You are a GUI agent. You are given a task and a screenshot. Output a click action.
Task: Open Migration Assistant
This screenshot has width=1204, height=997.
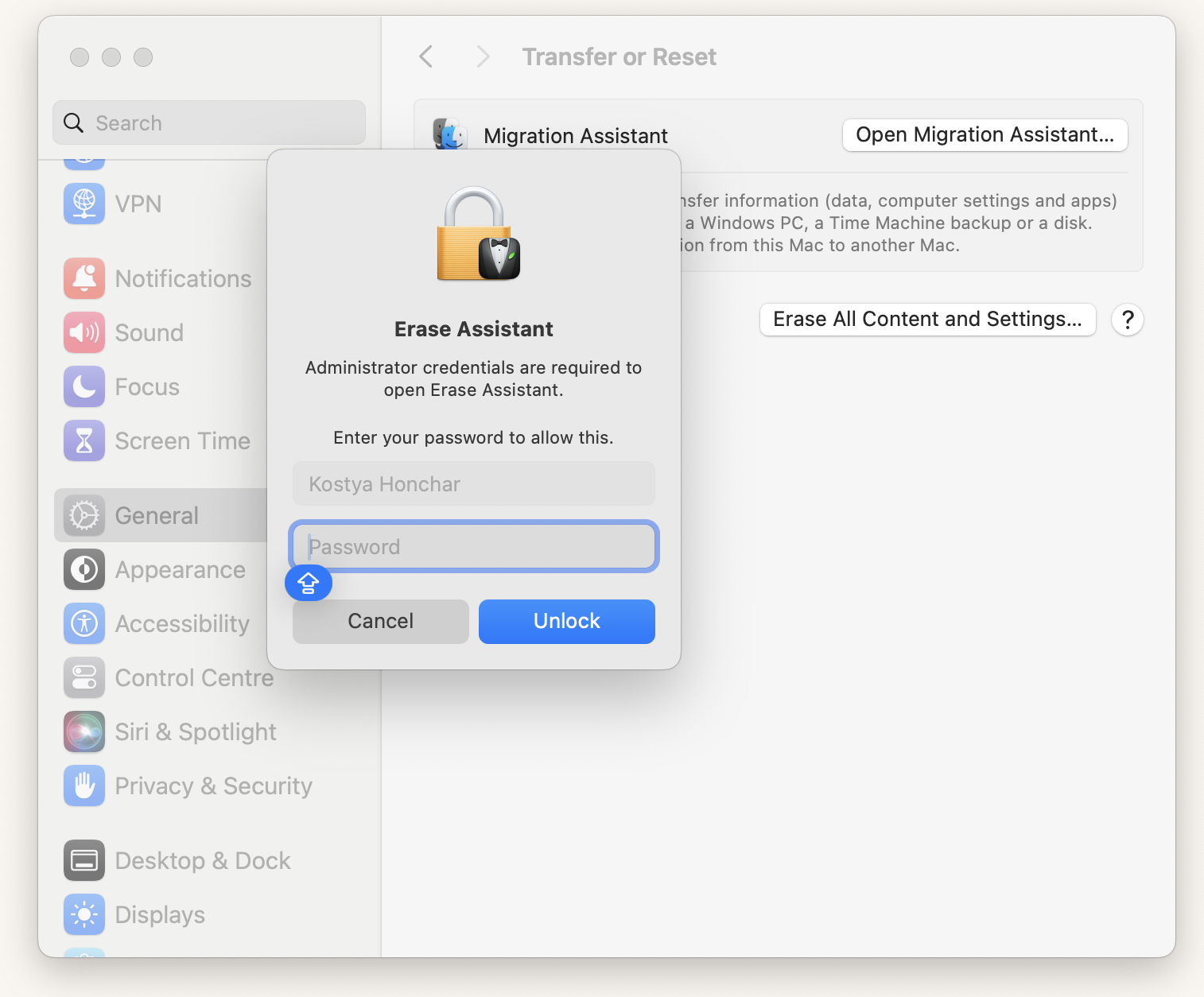coord(985,135)
